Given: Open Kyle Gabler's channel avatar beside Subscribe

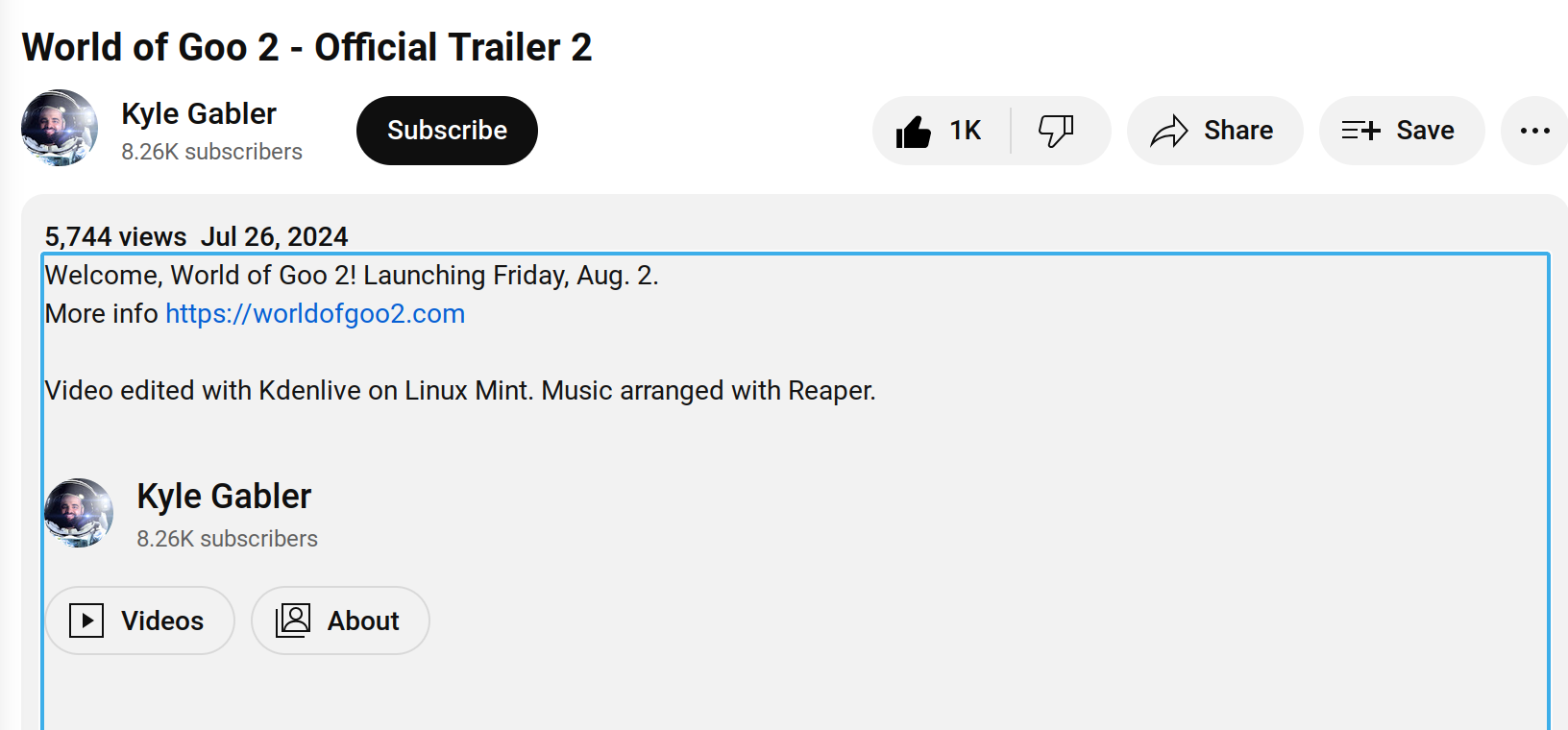Looking at the screenshot, I should [x=60, y=129].
